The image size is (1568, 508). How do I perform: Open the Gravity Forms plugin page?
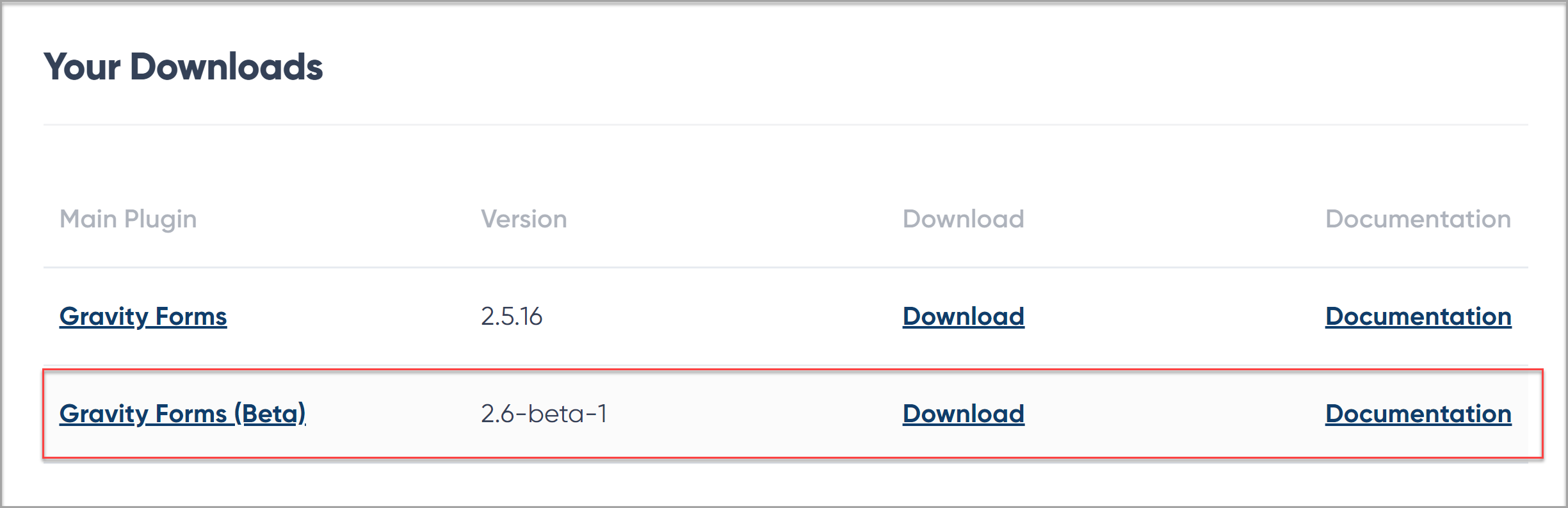[x=142, y=316]
